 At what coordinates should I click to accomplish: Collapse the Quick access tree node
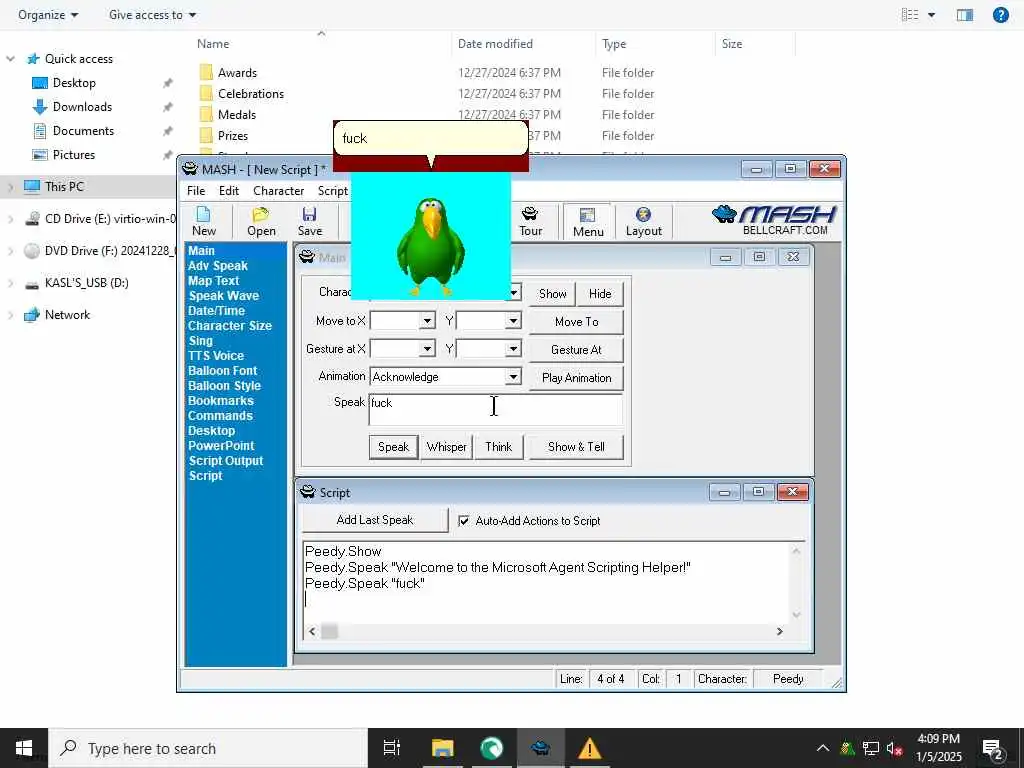pos(10,59)
